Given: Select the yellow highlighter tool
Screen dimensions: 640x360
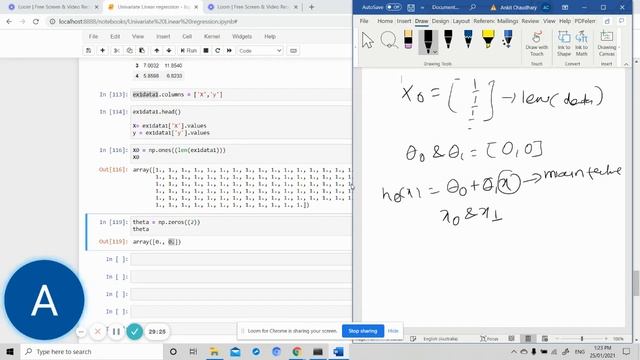Looking at the screenshot, I should 488,40.
